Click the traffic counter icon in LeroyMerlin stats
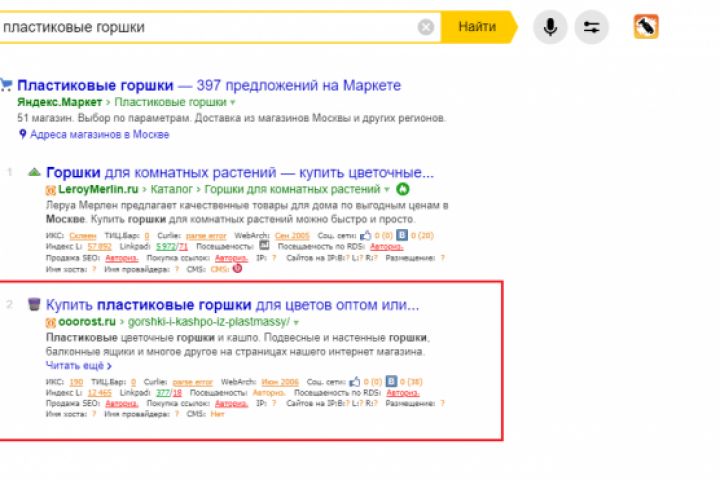The width and height of the screenshot is (720, 480). tap(264, 245)
